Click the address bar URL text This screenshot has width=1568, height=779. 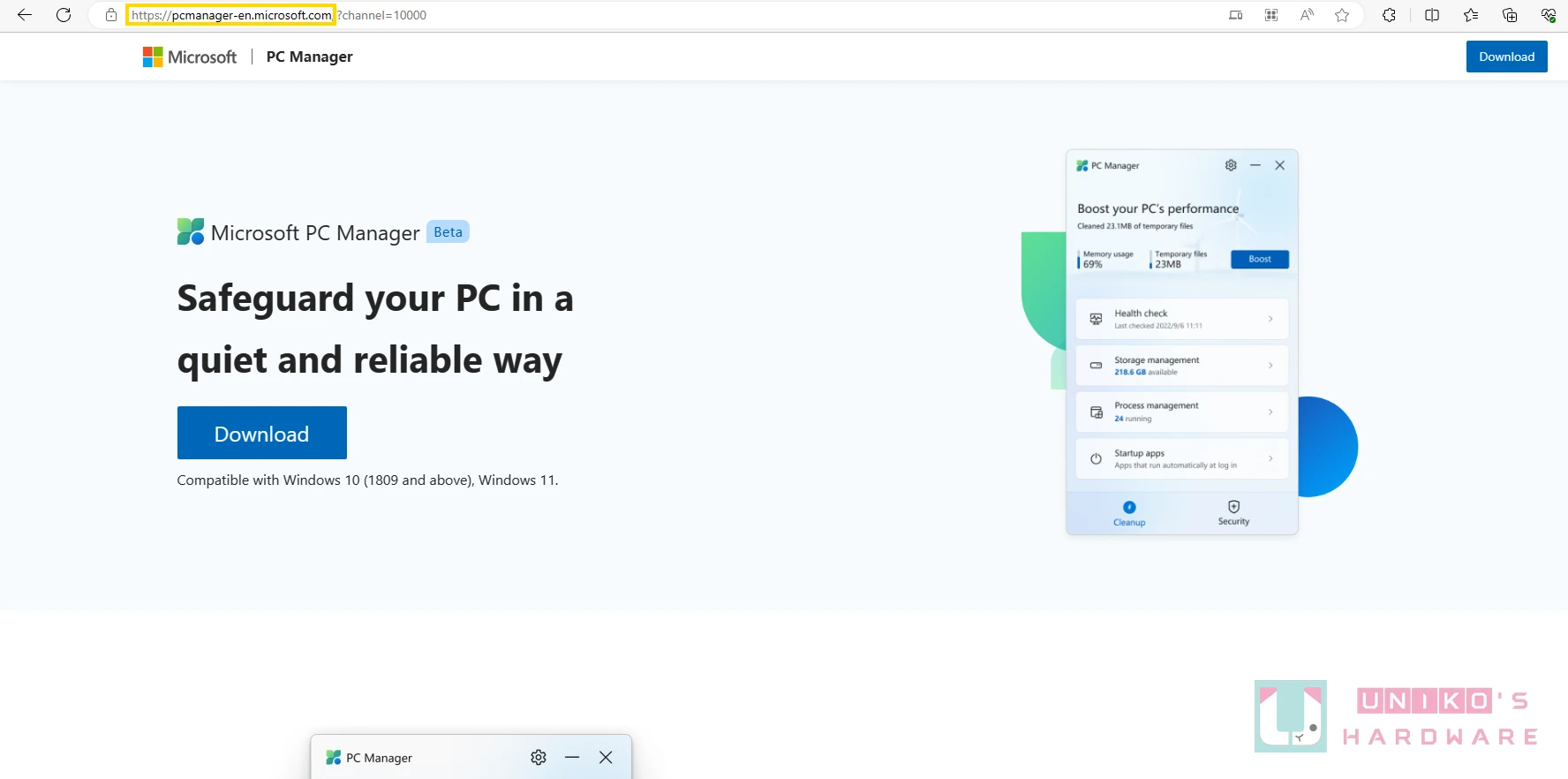[279, 15]
